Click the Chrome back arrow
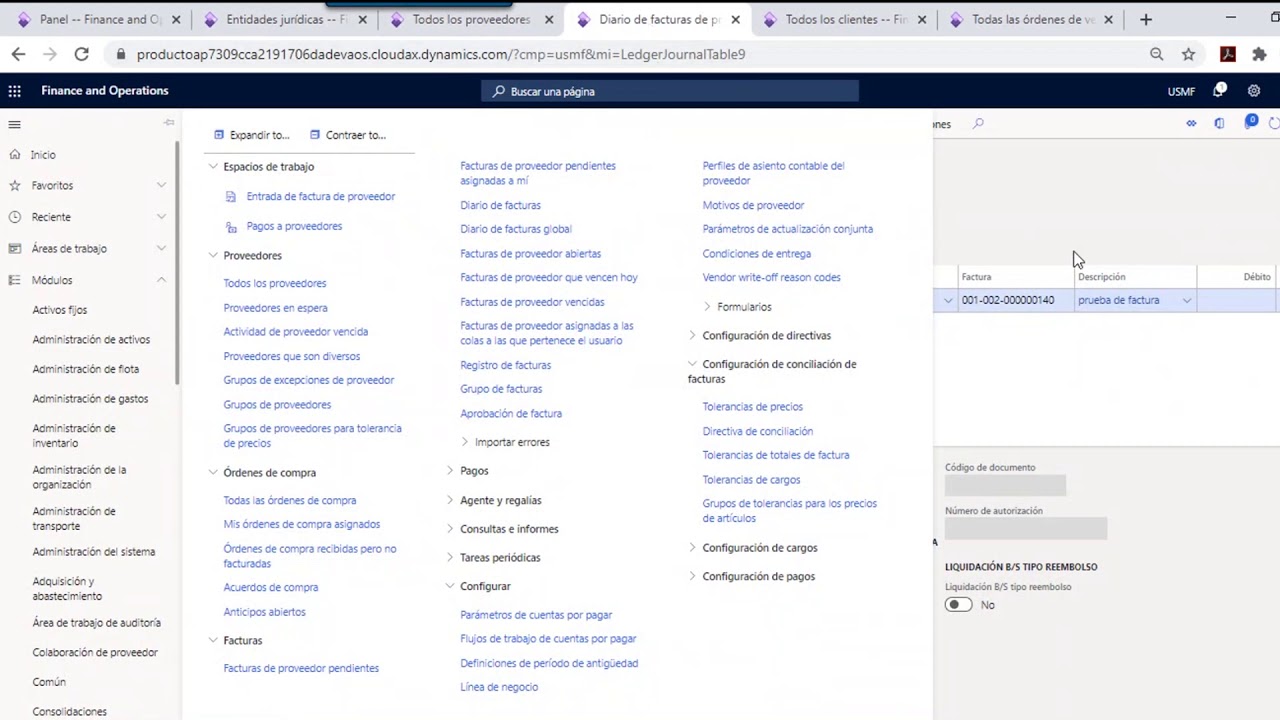The image size is (1280, 720). (18, 54)
